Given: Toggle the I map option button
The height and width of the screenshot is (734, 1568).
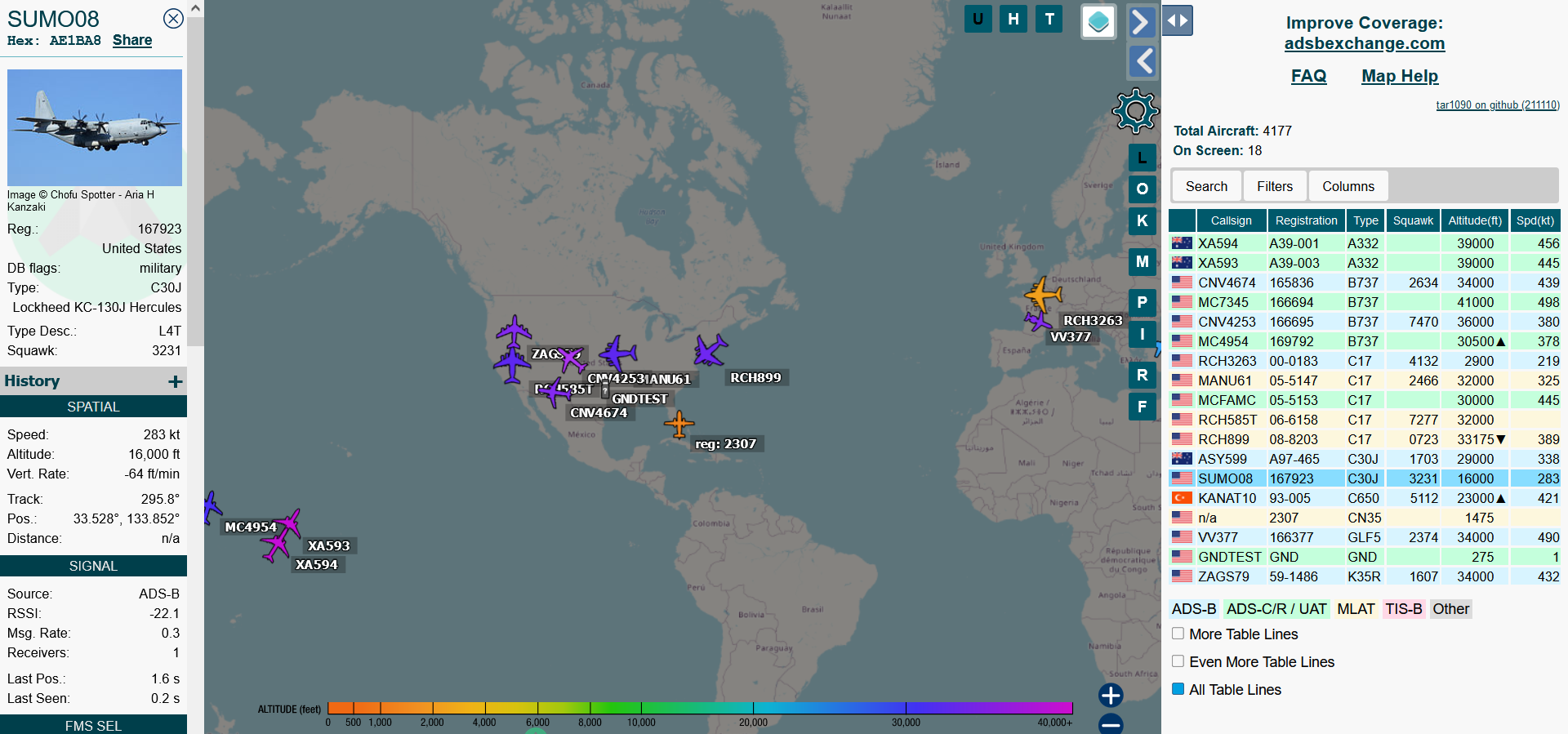Looking at the screenshot, I should click(1142, 334).
